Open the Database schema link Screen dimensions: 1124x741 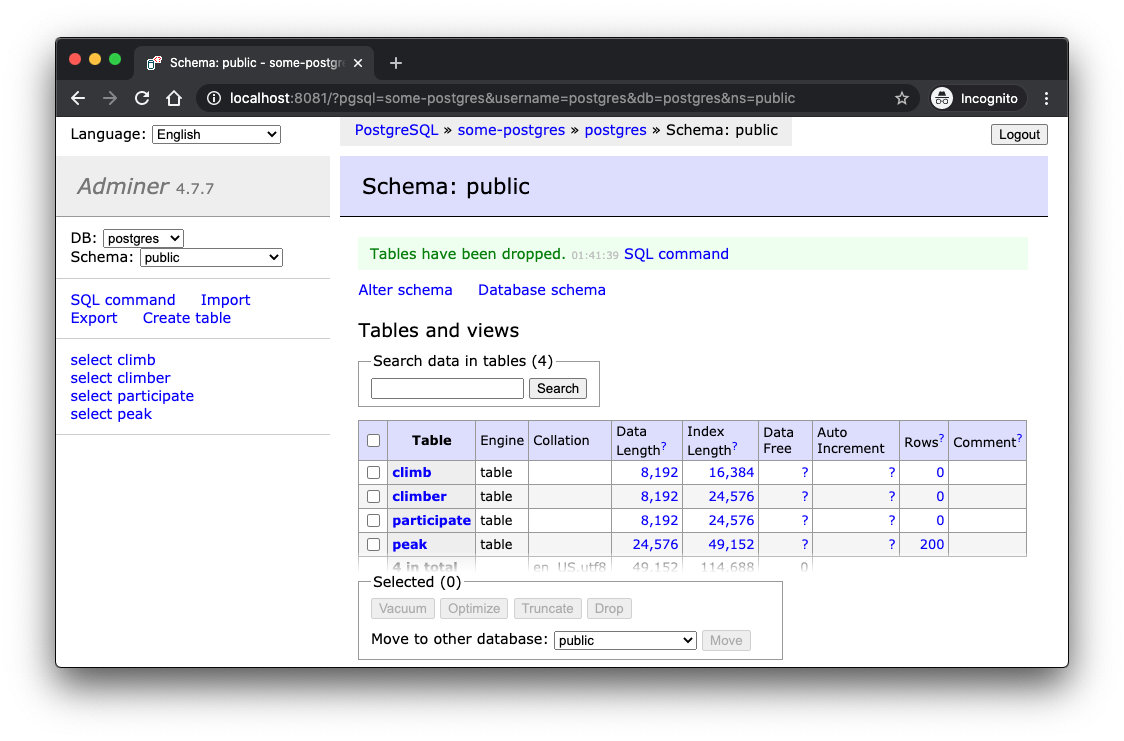(541, 290)
